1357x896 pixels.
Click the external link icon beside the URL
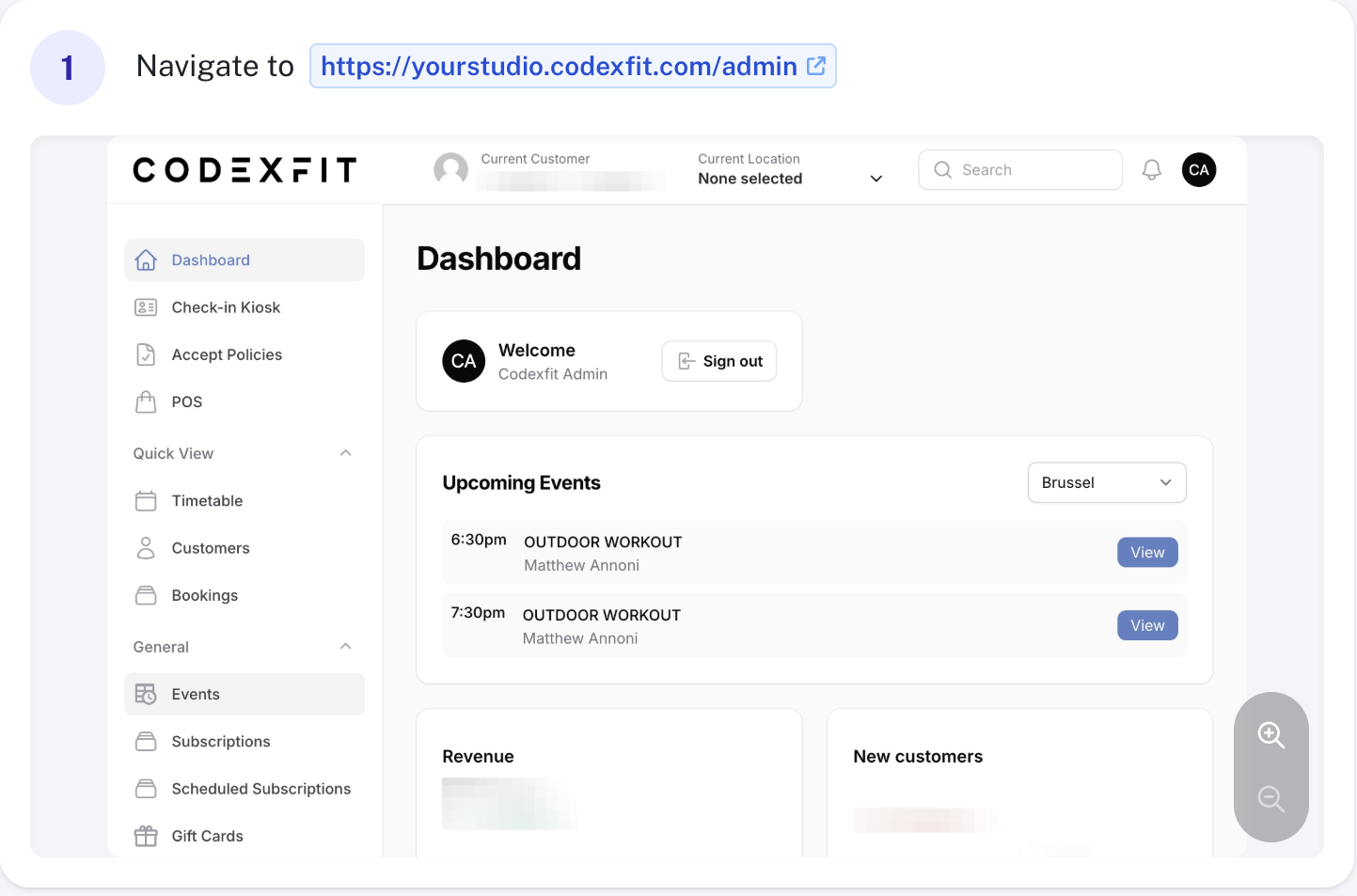click(x=816, y=66)
